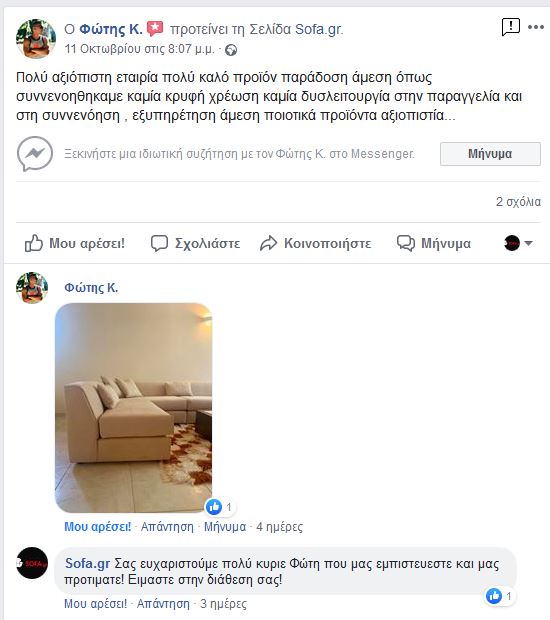Open Φώτης Κ. profile picture in post header
Image resolution: width=550 pixels, height=620 pixels.
click(x=36, y=39)
